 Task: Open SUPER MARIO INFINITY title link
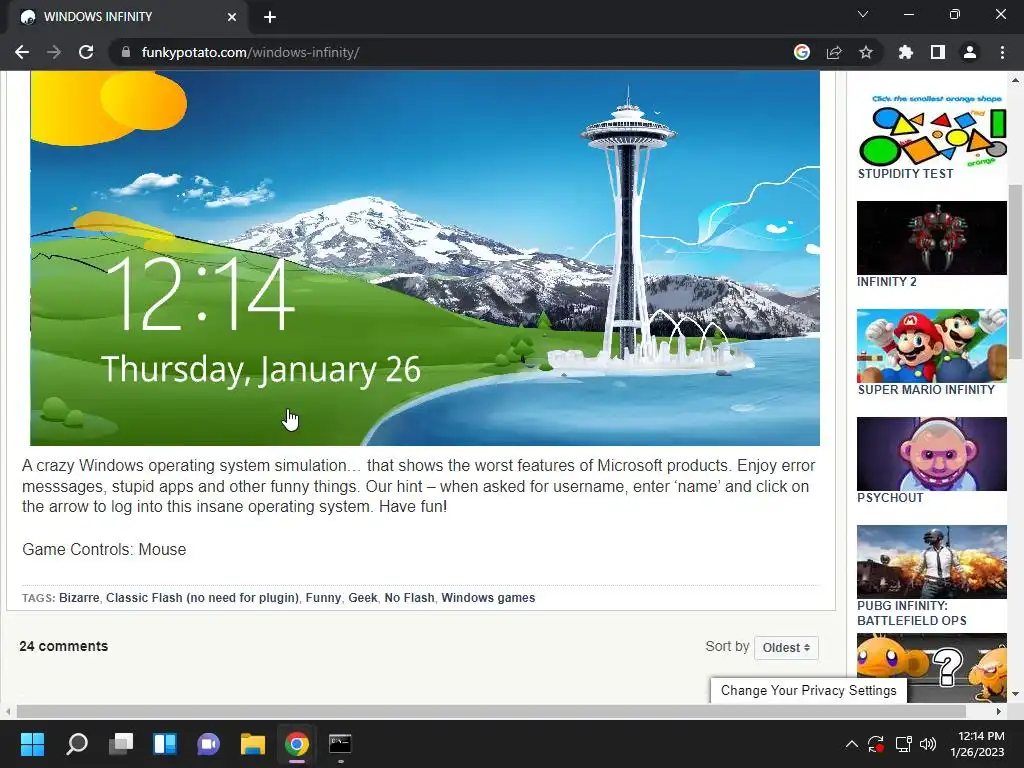point(926,390)
